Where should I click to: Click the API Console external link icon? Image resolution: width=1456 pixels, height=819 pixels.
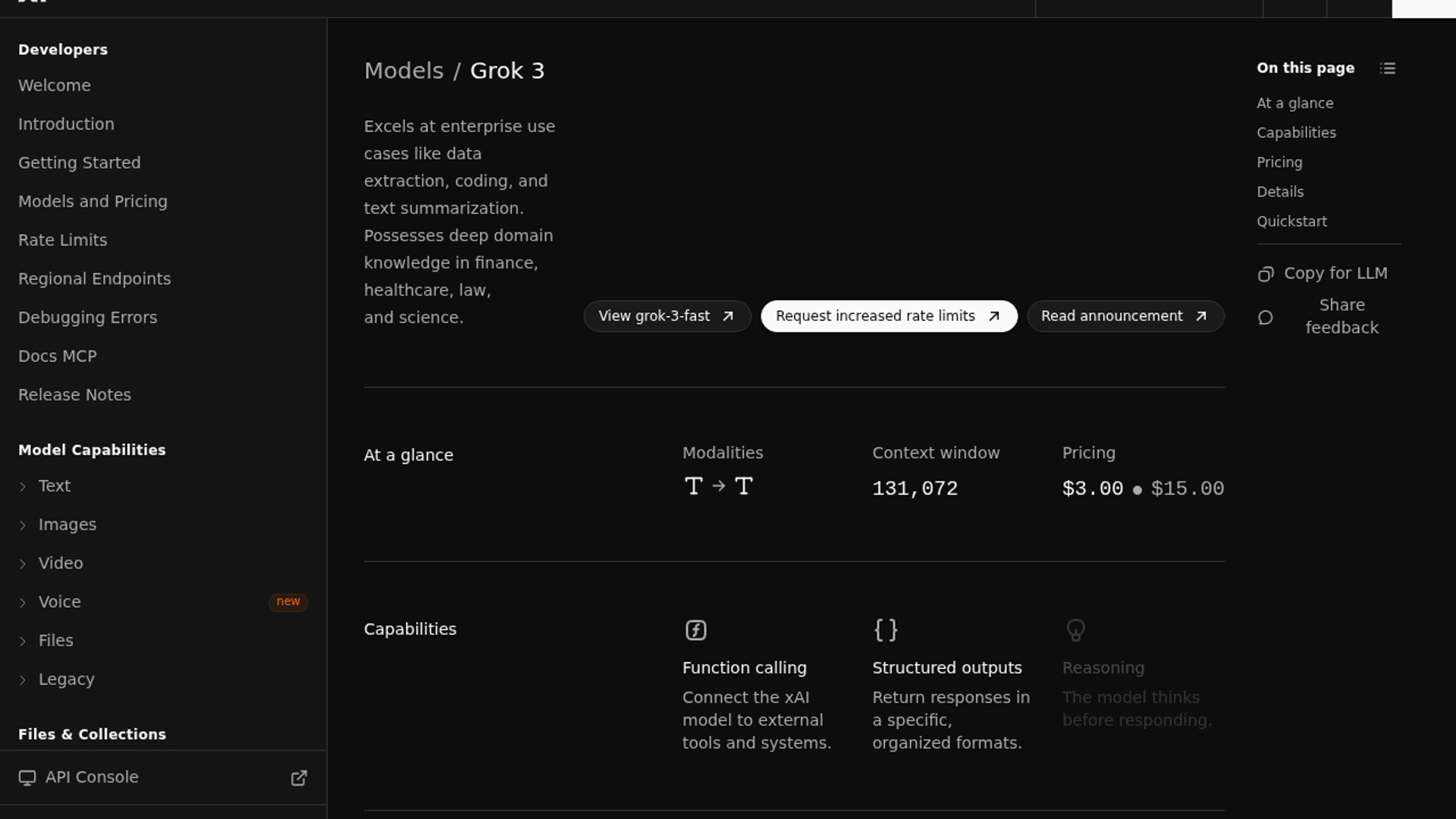coord(299,778)
